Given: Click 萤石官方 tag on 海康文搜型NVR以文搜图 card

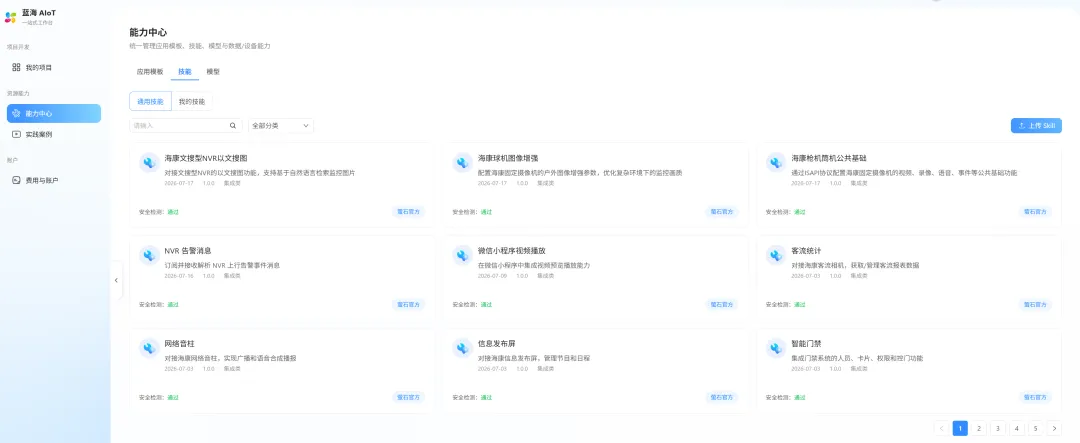Looking at the screenshot, I should pyautogui.click(x=408, y=212).
